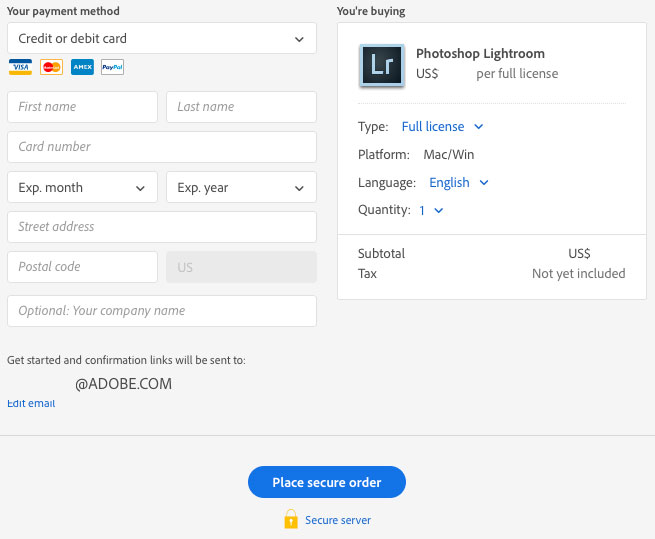The width and height of the screenshot is (655, 539).
Task: Focus the optional company name field
Action: click(162, 311)
